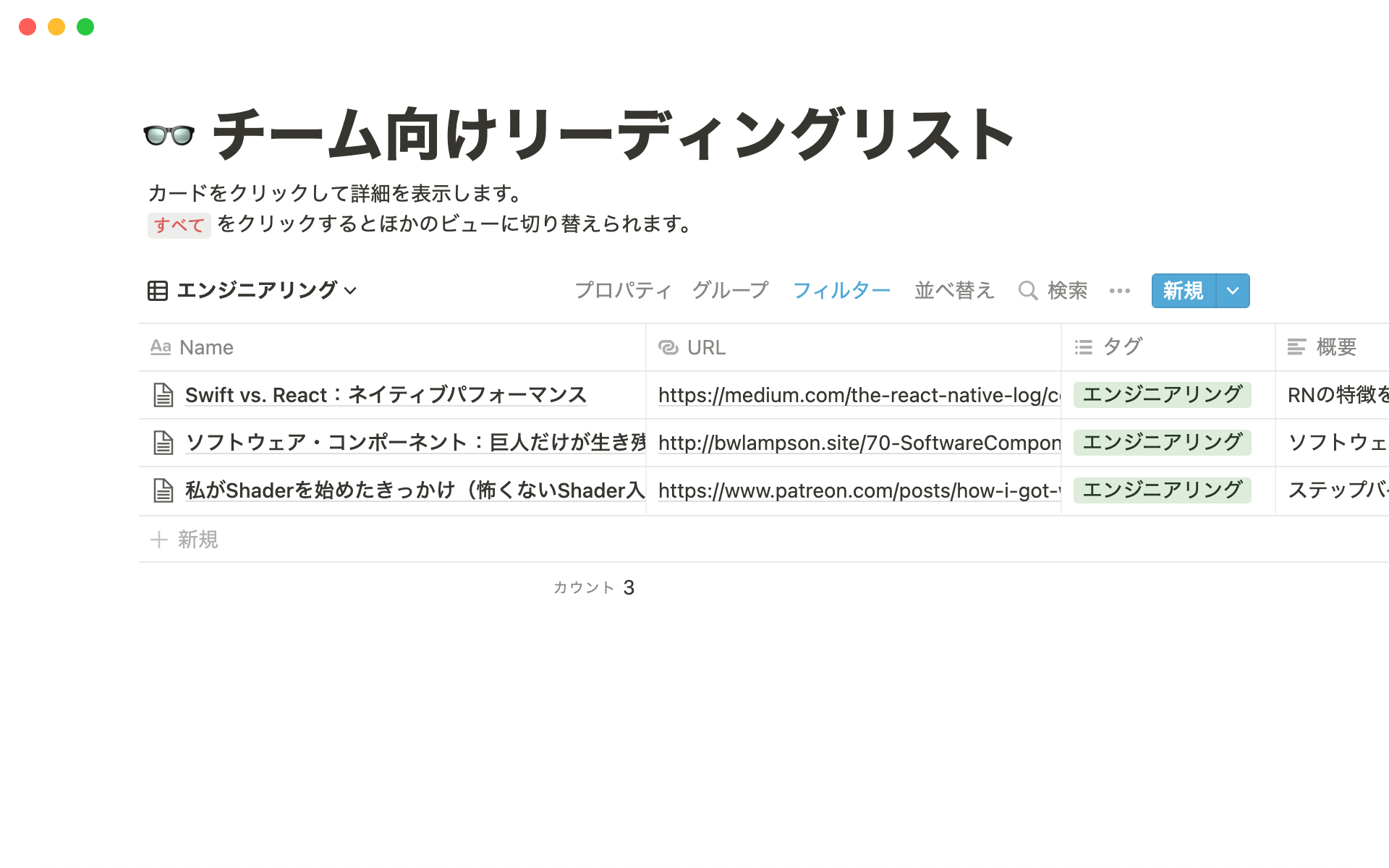Click the plus icon to add new row
Image resolution: width=1389 pixels, height=868 pixels.
[158, 540]
